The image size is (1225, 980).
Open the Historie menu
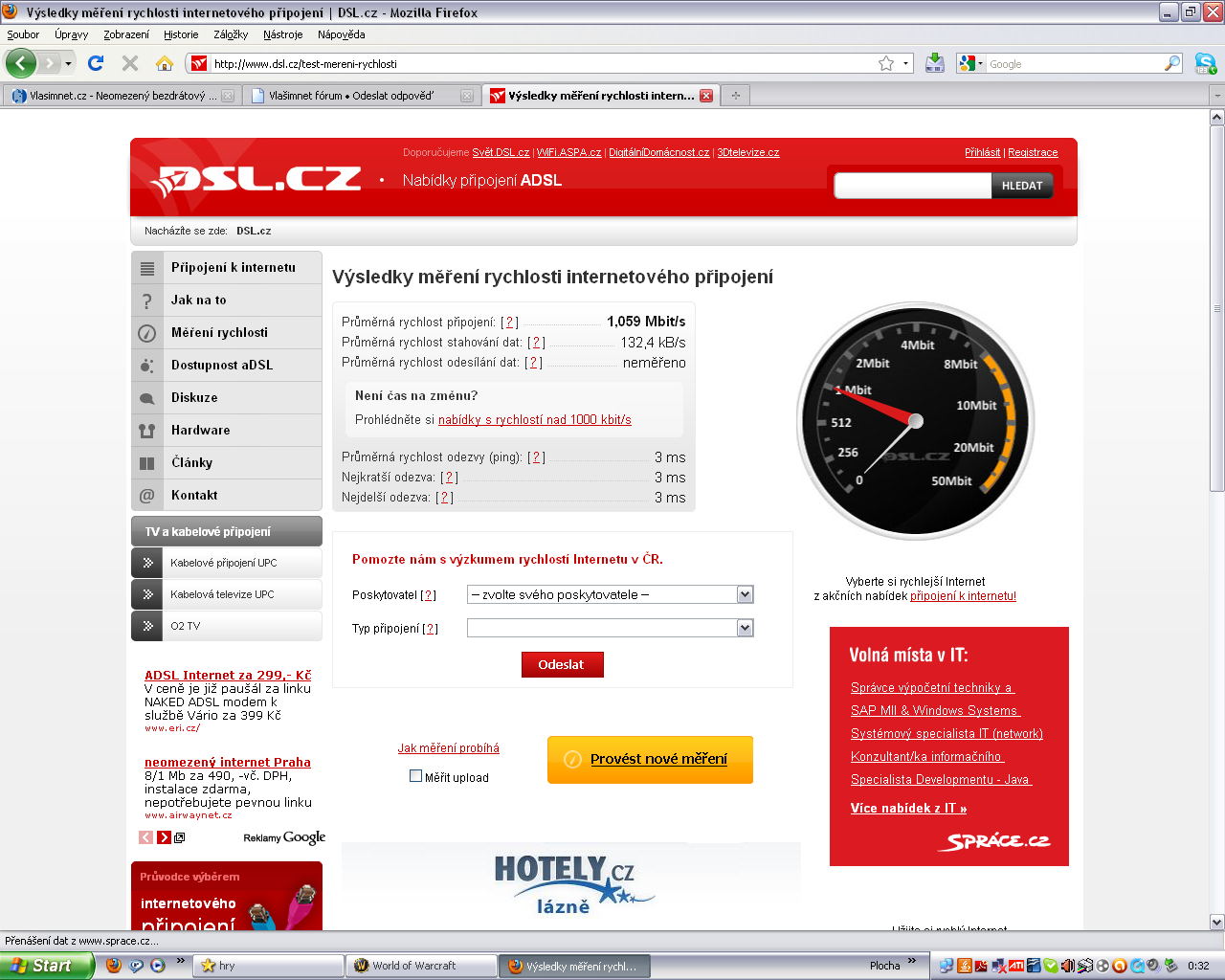click(x=181, y=34)
